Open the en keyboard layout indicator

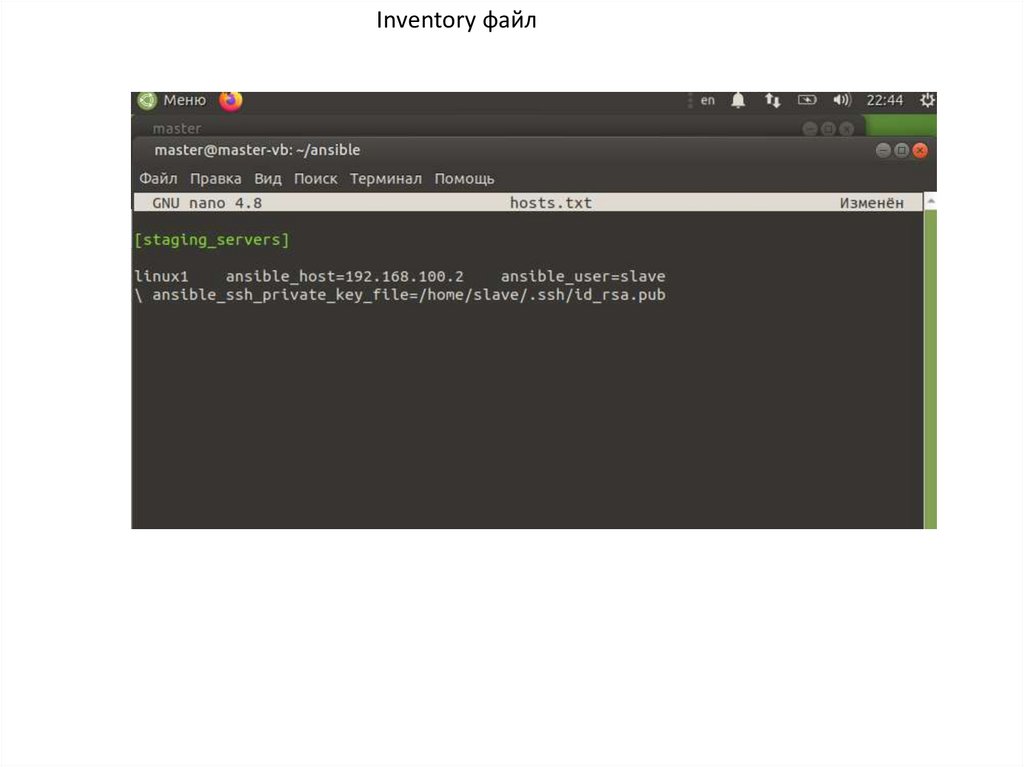click(x=707, y=101)
